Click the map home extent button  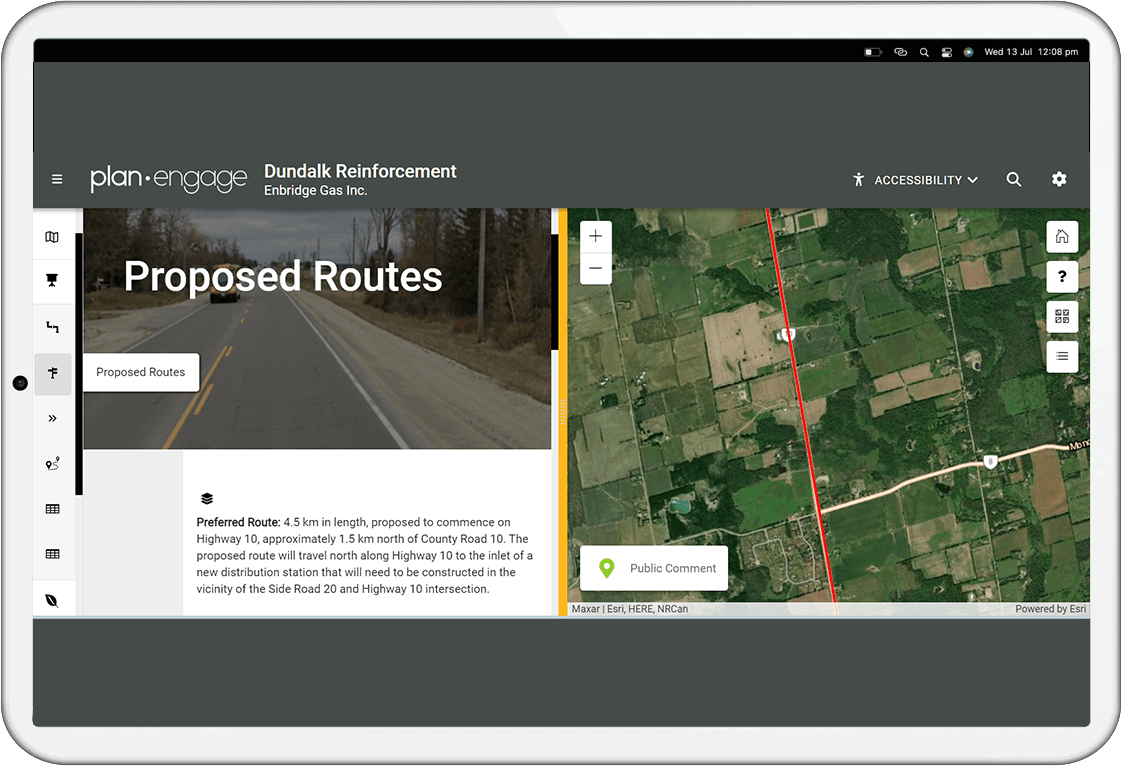[x=1062, y=237]
